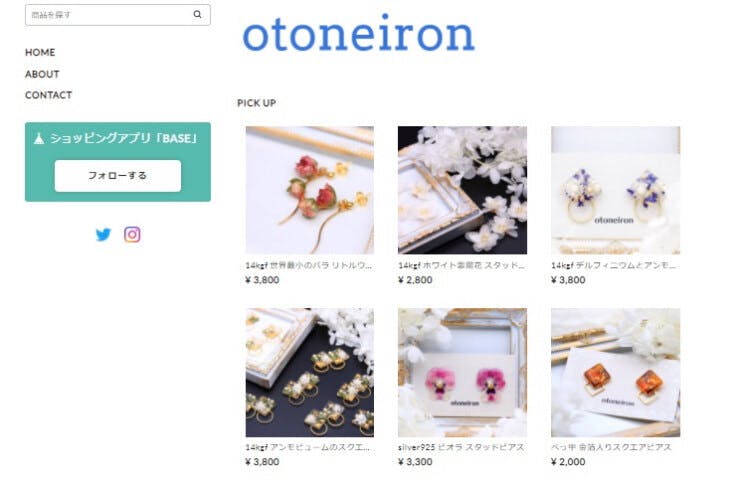This screenshot has width=750, height=483.
Task: Open the red rose earrings thumbnail
Action: point(309,190)
